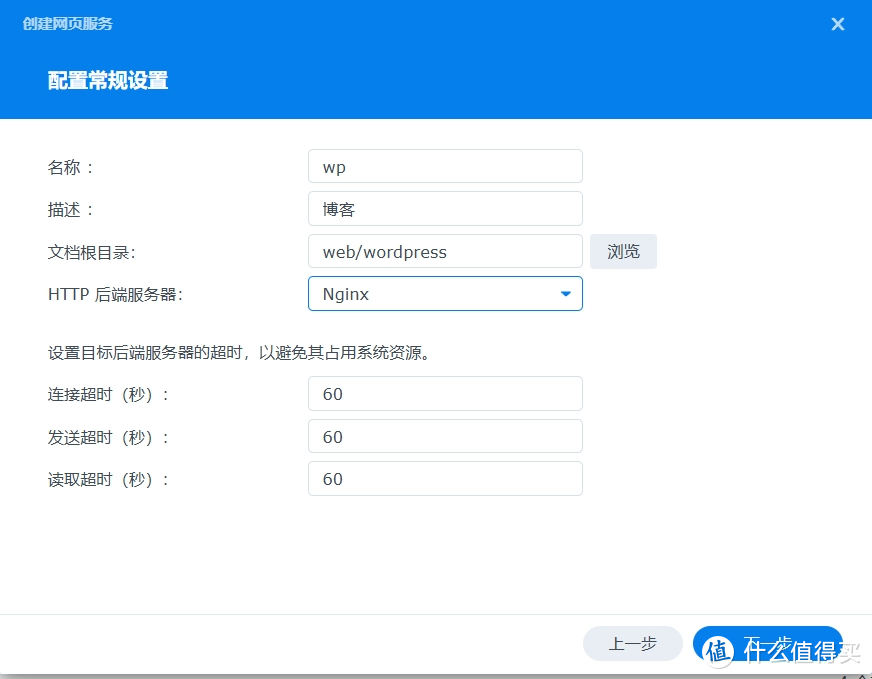Click the 读取超时（秒） input box
This screenshot has width=872, height=679.
tap(445, 478)
